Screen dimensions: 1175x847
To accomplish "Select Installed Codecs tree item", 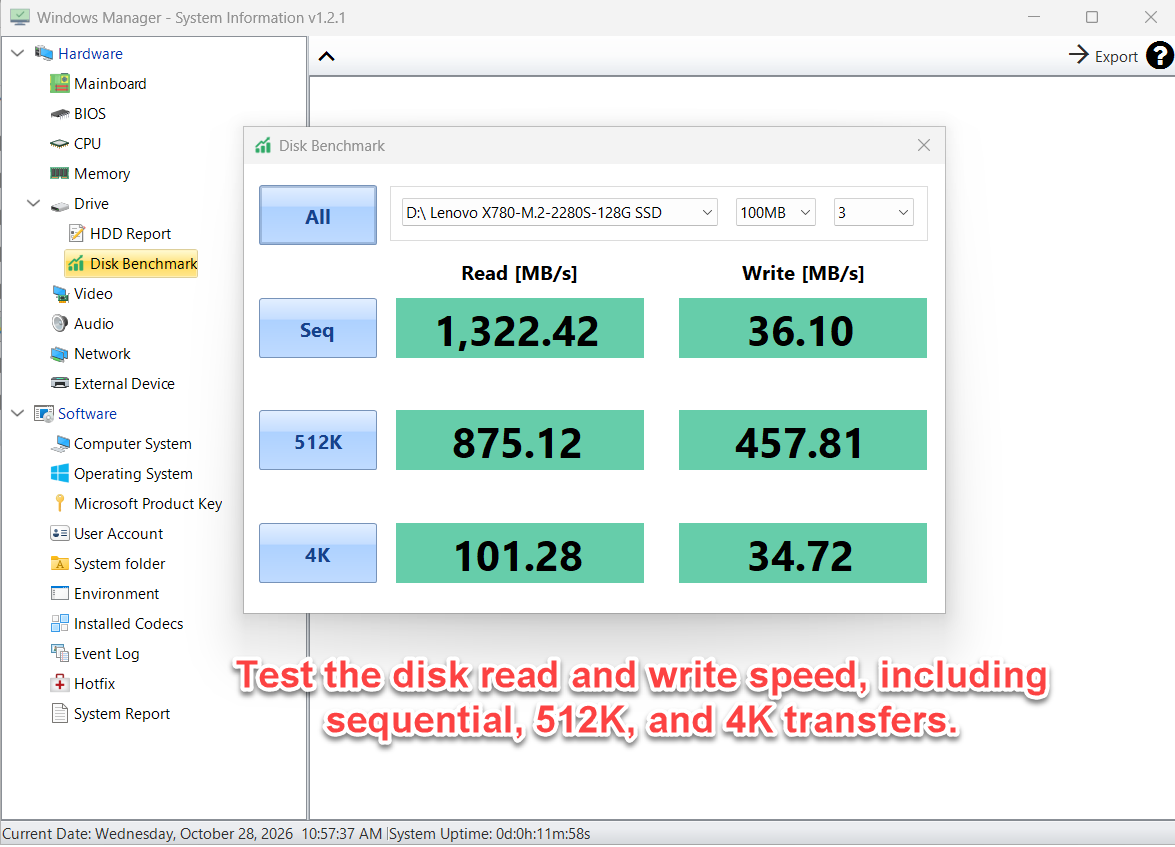I will pos(128,624).
